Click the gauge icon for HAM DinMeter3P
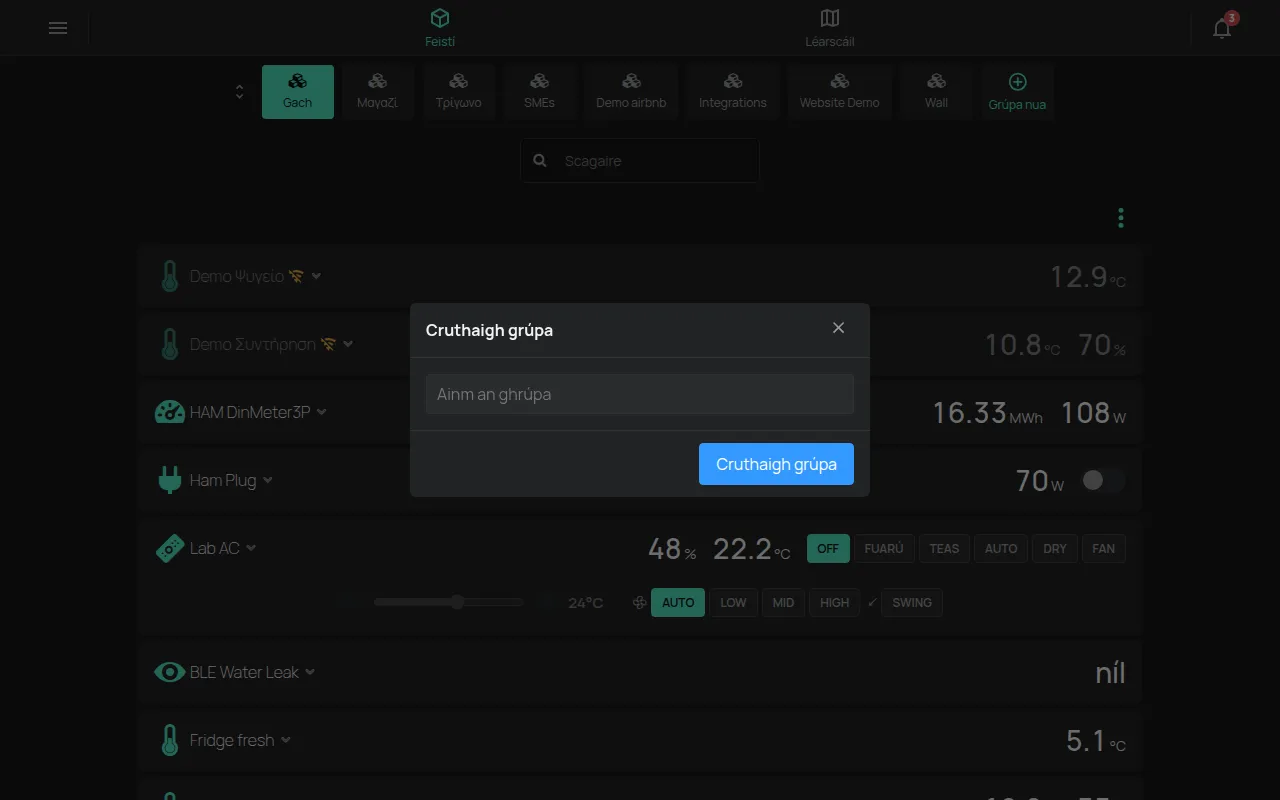 point(170,412)
